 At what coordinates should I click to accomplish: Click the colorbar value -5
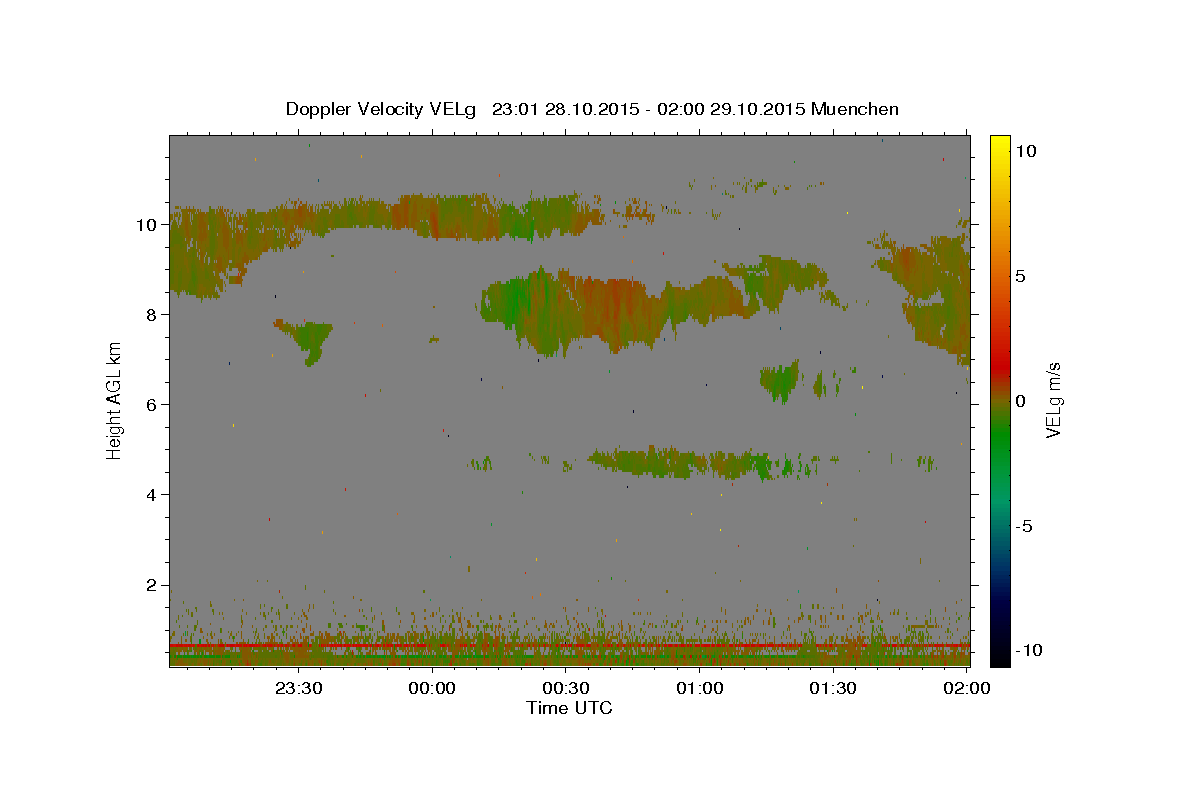pyautogui.click(x=1023, y=526)
